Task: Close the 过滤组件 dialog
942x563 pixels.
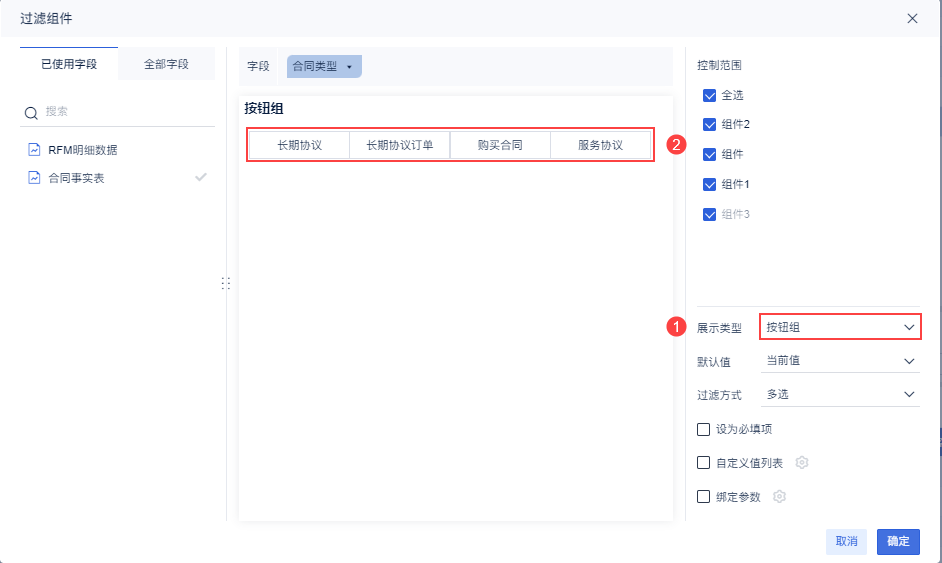Action: (912, 18)
